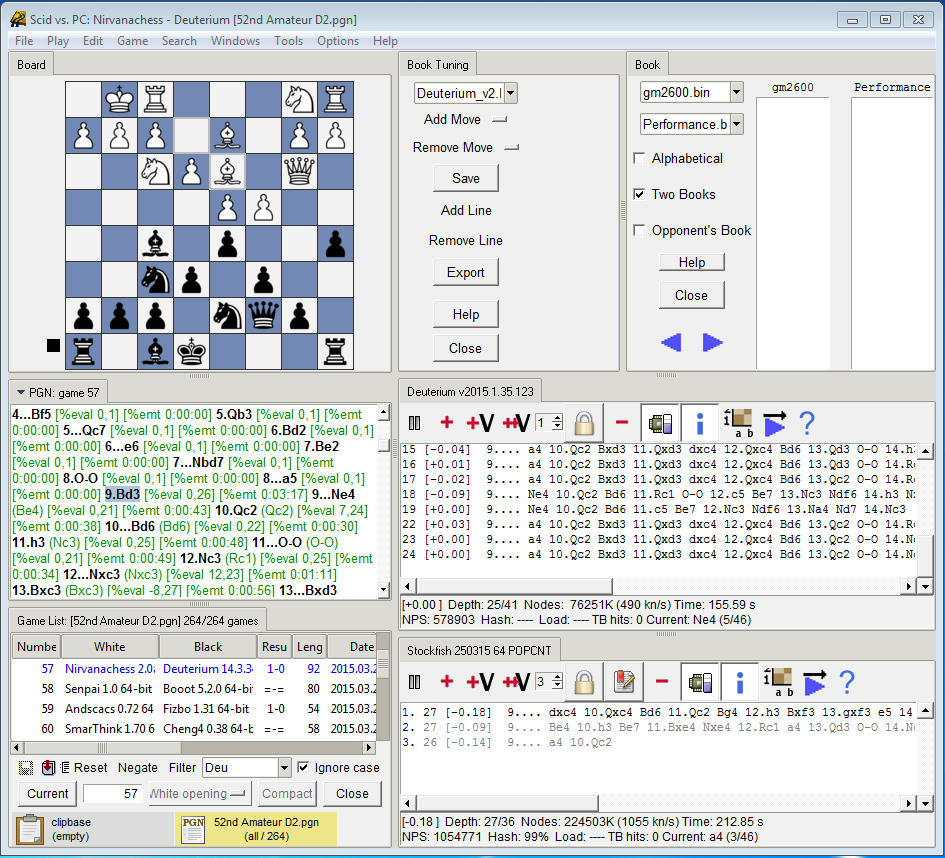Open the Options menu
This screenshot has height=858, width=945.
(x=338, y=41)
